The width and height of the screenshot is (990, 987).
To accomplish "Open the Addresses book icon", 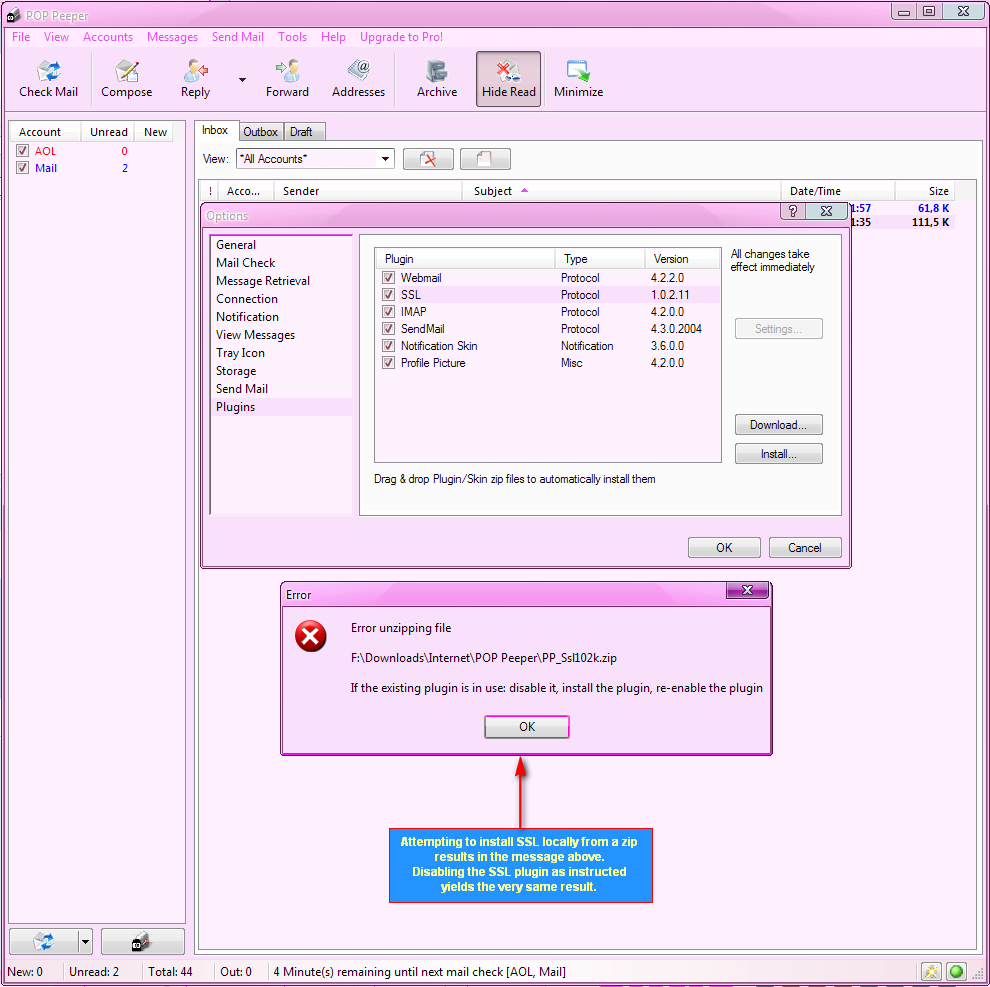I will tap(359, 80).
